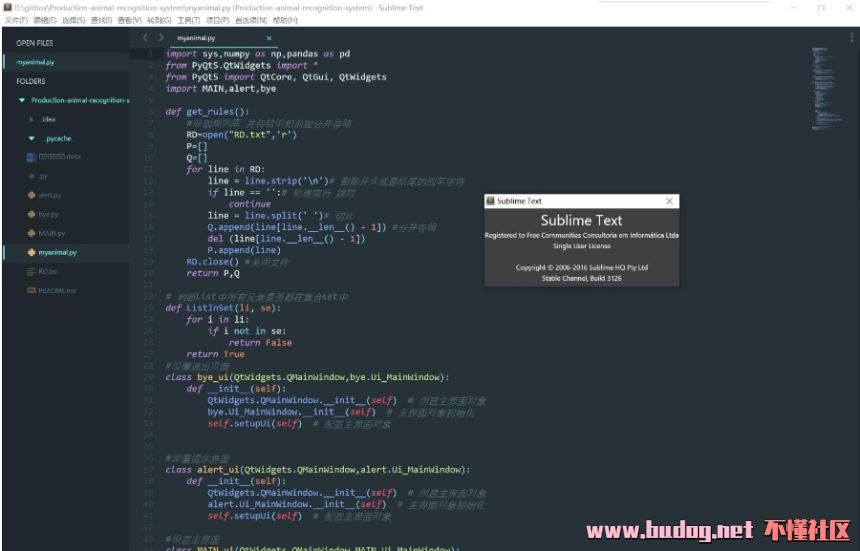Open the .docx file in the sidebar
Screen dimensions: 860x551
click(60, 157)
